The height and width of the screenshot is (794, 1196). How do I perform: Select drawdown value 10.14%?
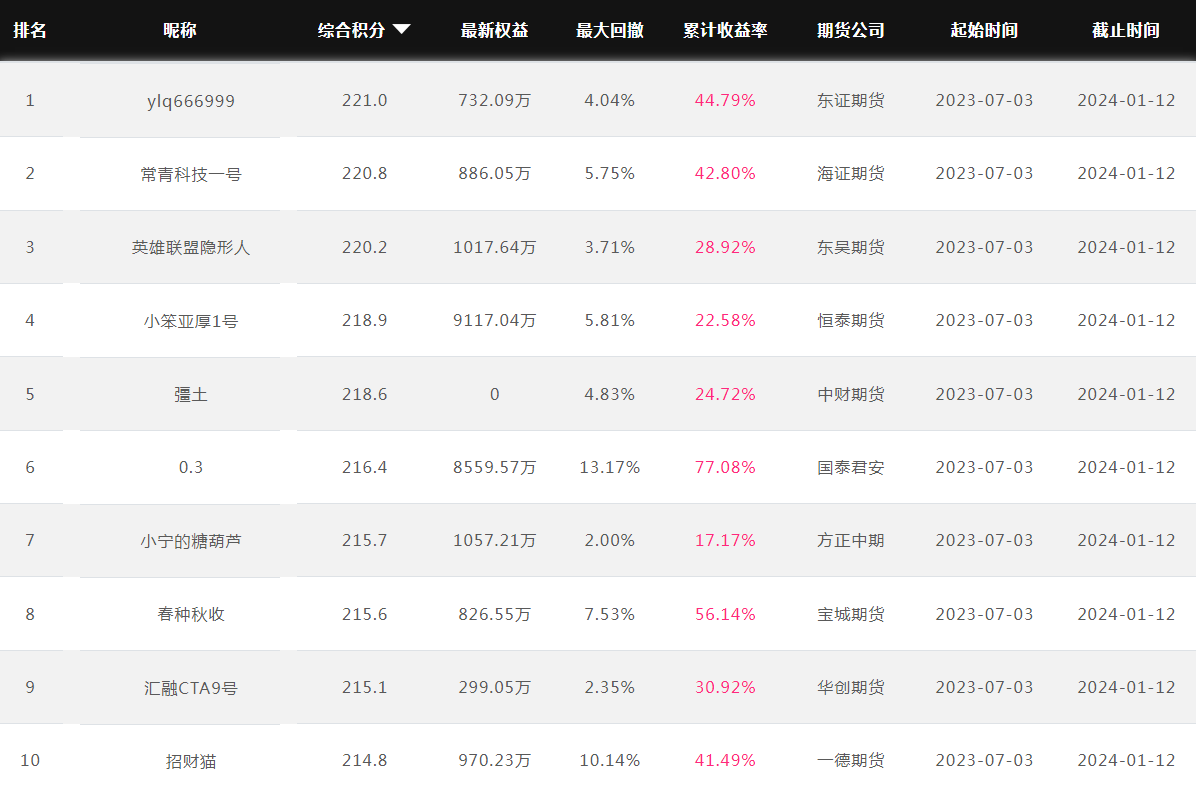coord(609,760)
